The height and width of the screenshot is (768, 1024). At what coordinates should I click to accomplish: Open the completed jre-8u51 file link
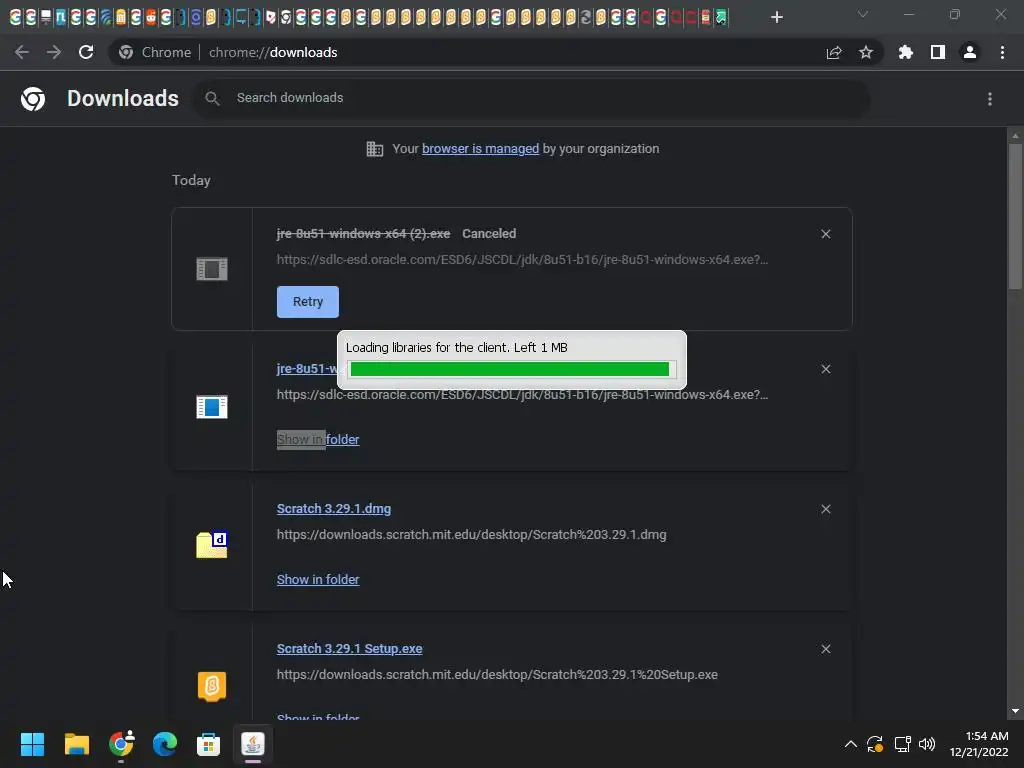(307, 368)
